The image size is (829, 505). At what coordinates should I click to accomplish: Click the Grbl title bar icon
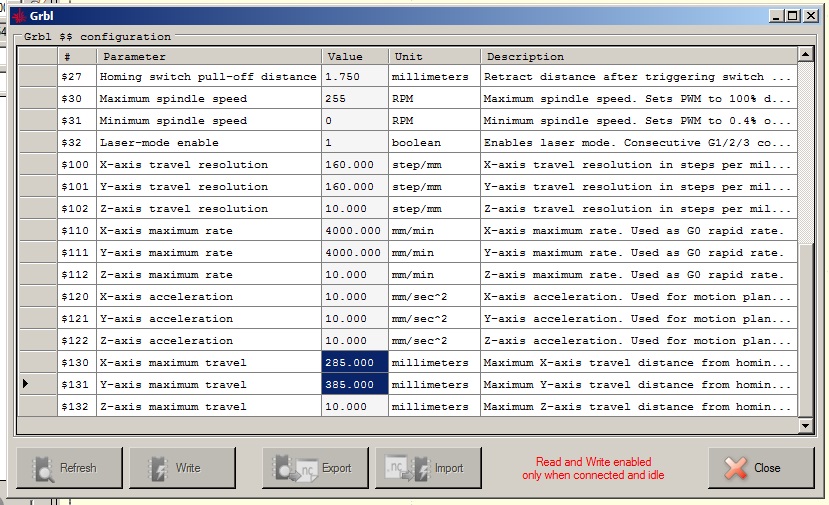click(19, 16)
